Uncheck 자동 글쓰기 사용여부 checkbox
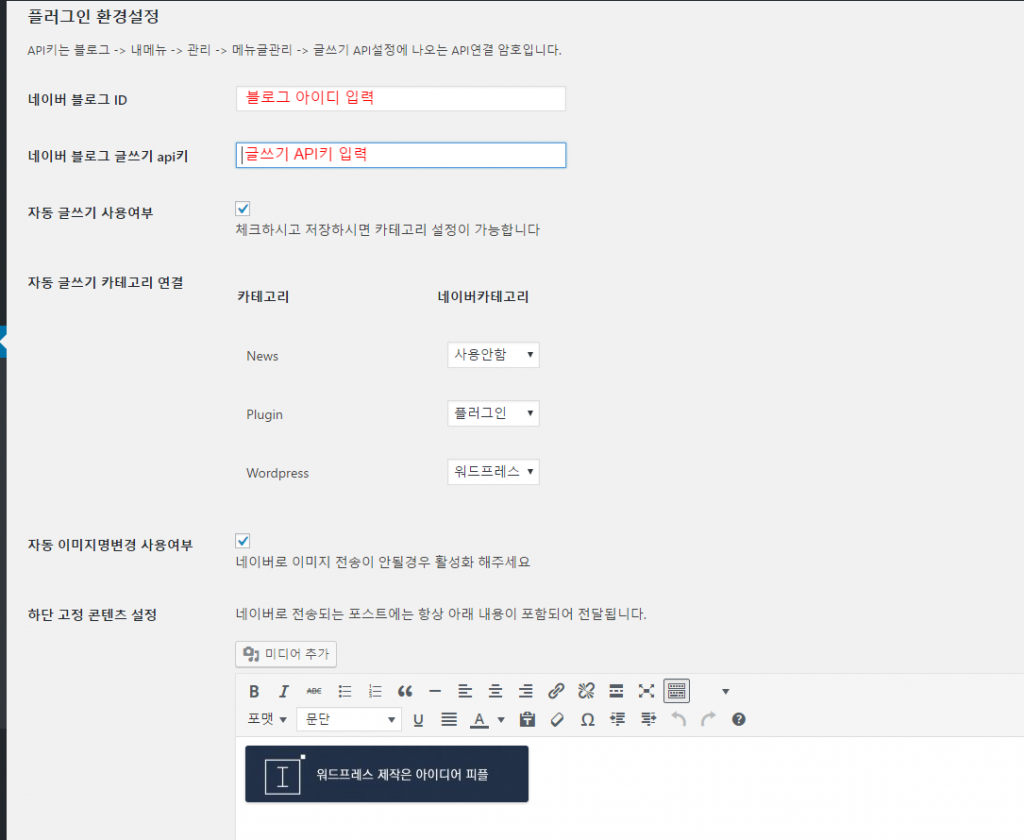 tap(242, 209)
